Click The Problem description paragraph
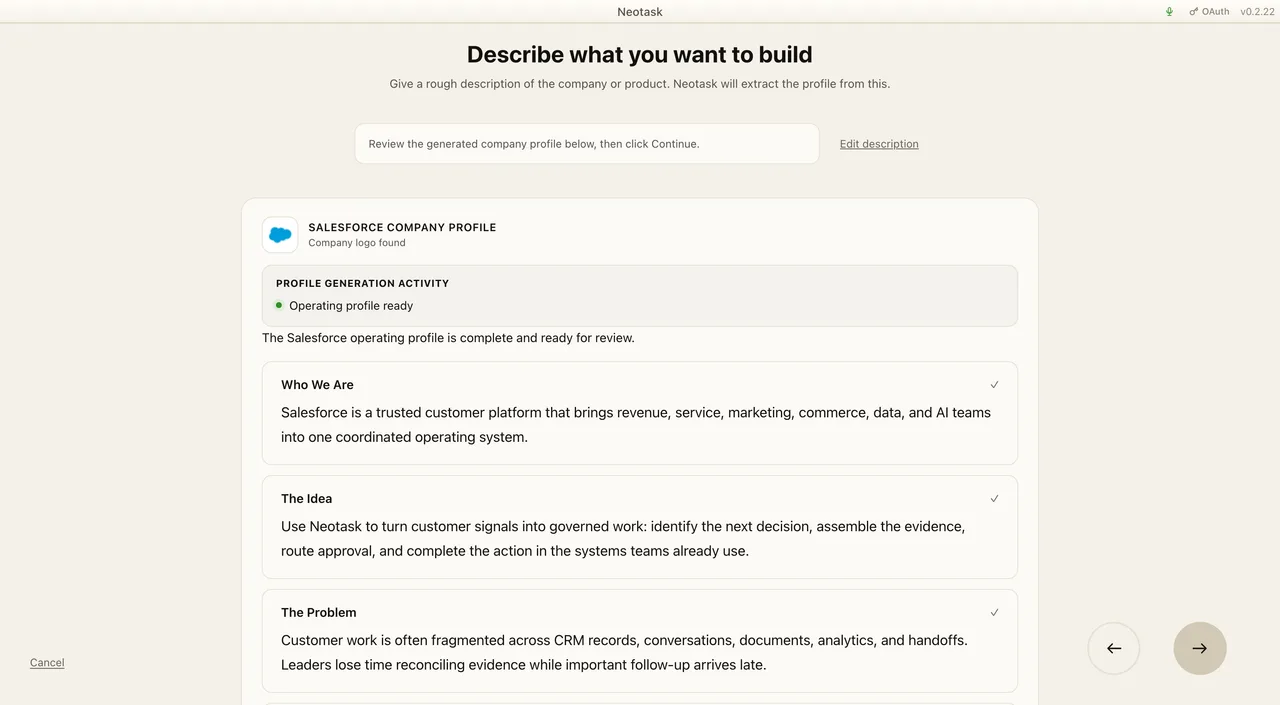This screenshot has height=705, width=1280. (624, 653)
